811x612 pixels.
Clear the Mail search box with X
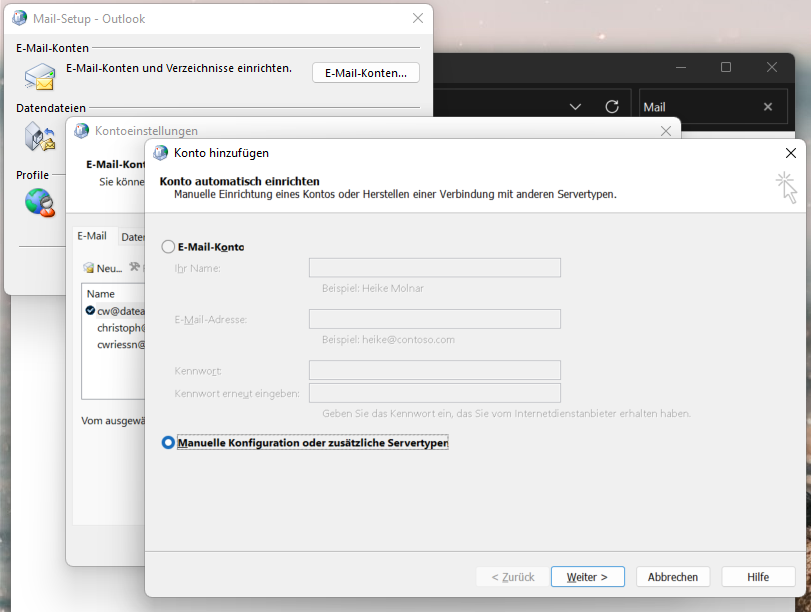pyautogui.click(x=768, y=107)
